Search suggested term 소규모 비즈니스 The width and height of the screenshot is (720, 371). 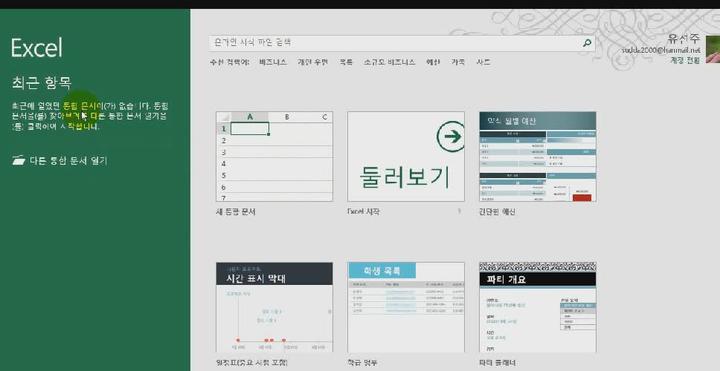click(x=389, y=62)
